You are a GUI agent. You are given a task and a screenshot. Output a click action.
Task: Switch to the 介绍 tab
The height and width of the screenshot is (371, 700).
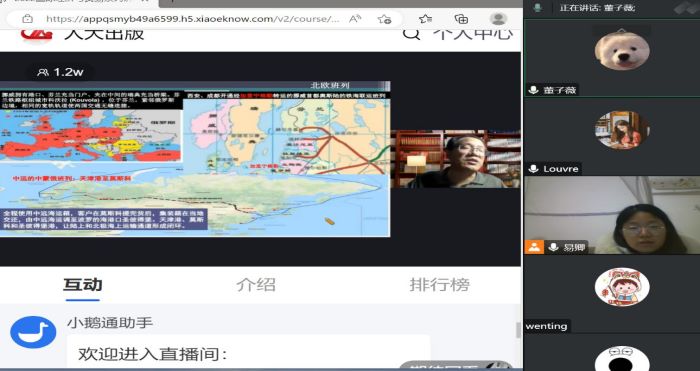click(x=256, y=284)
